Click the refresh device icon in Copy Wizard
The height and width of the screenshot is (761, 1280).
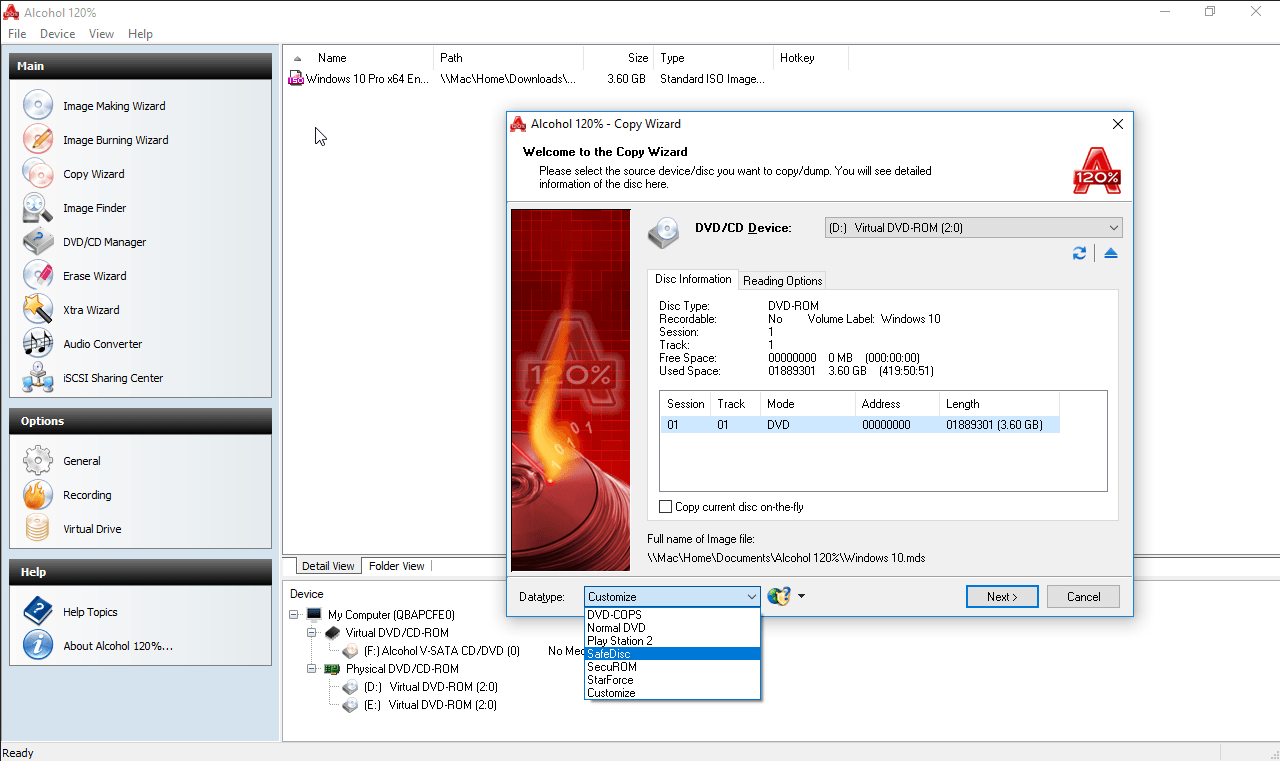(x=1079, y=254)
